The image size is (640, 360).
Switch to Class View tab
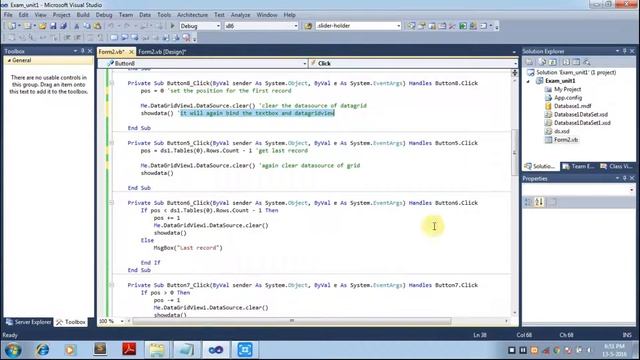coord(617,167)
